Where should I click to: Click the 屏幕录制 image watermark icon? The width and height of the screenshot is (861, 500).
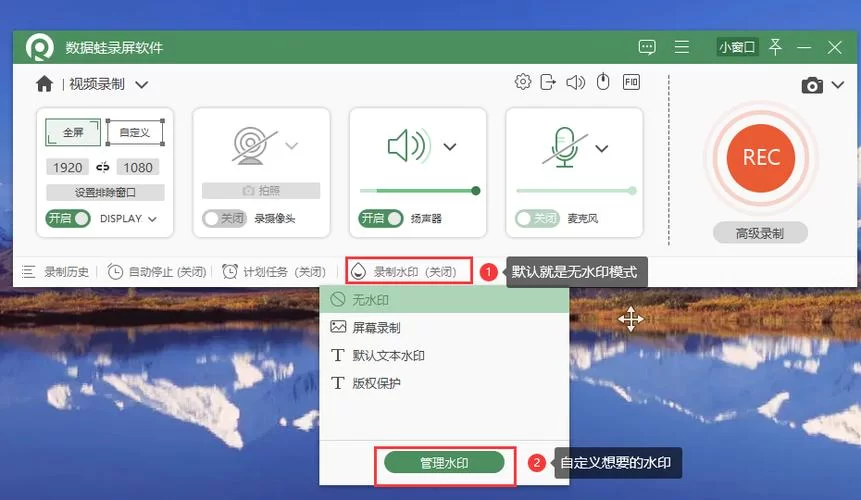[338, 327]
